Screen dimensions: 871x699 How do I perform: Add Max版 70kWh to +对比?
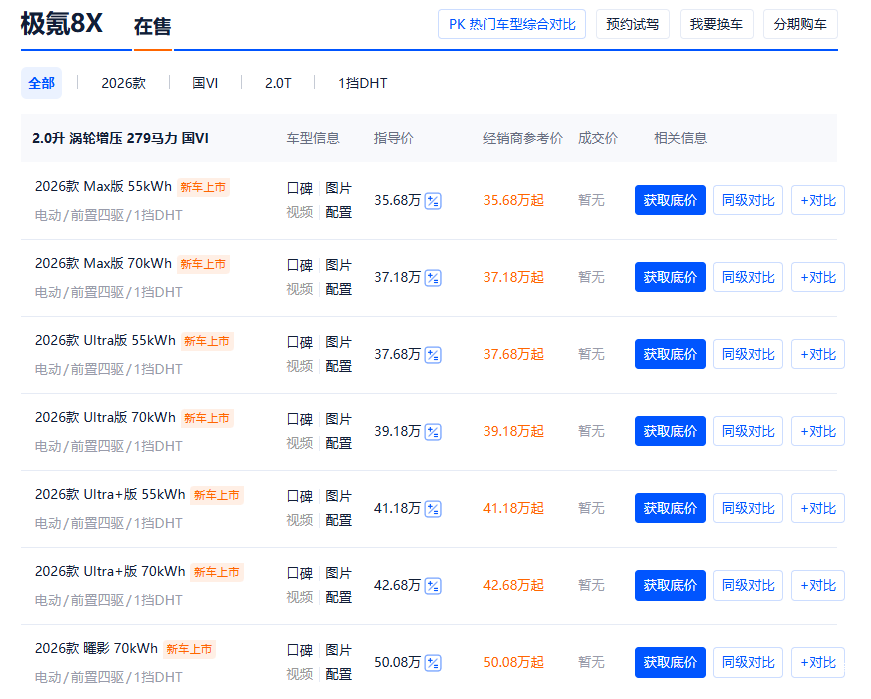coord(818,277)
